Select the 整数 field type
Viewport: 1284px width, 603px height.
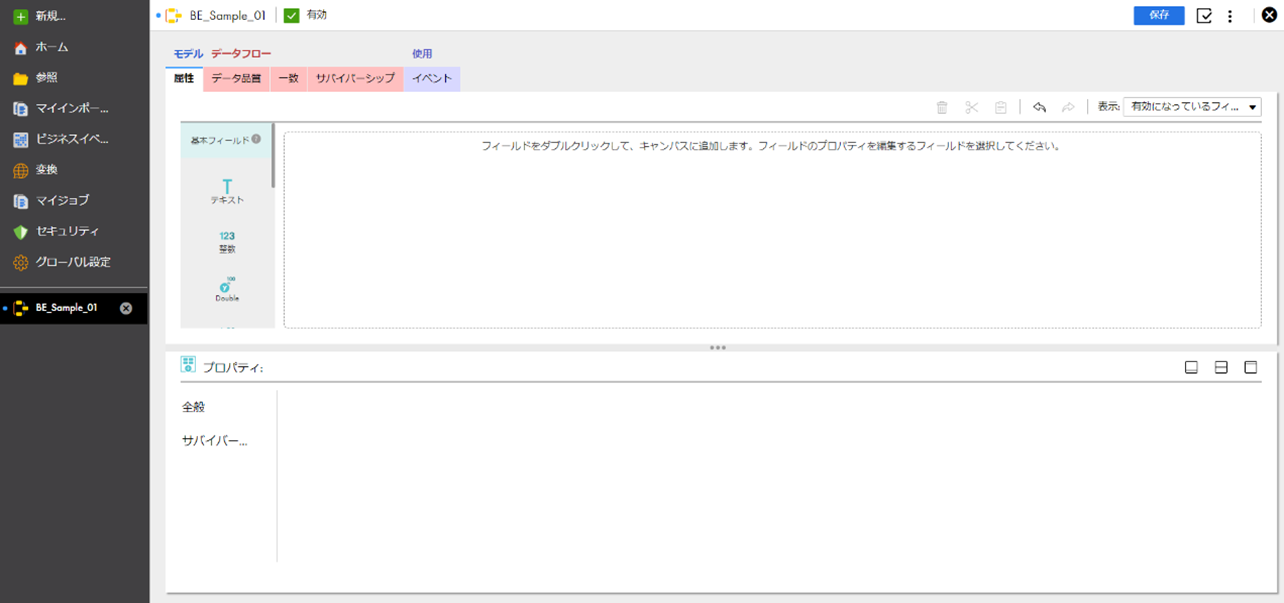(x=227, y=242)
